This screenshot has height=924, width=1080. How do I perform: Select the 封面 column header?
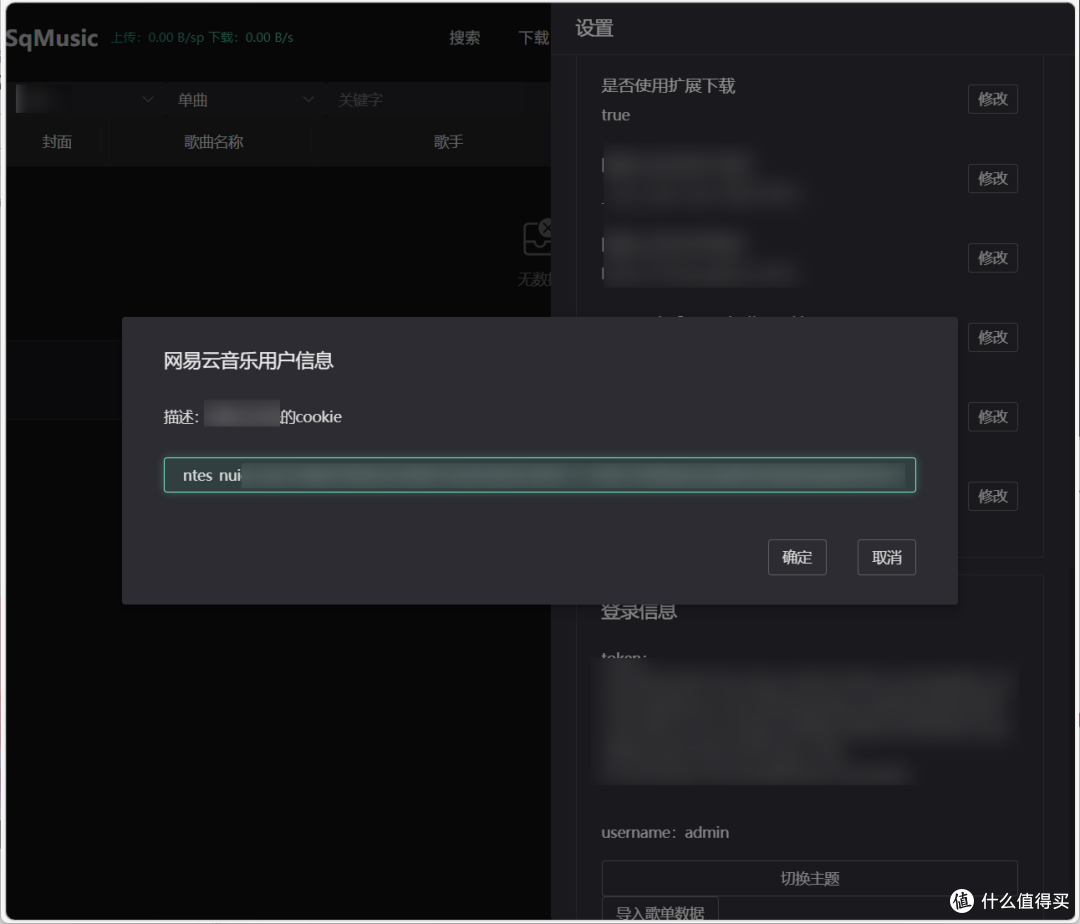coord(57,142)
